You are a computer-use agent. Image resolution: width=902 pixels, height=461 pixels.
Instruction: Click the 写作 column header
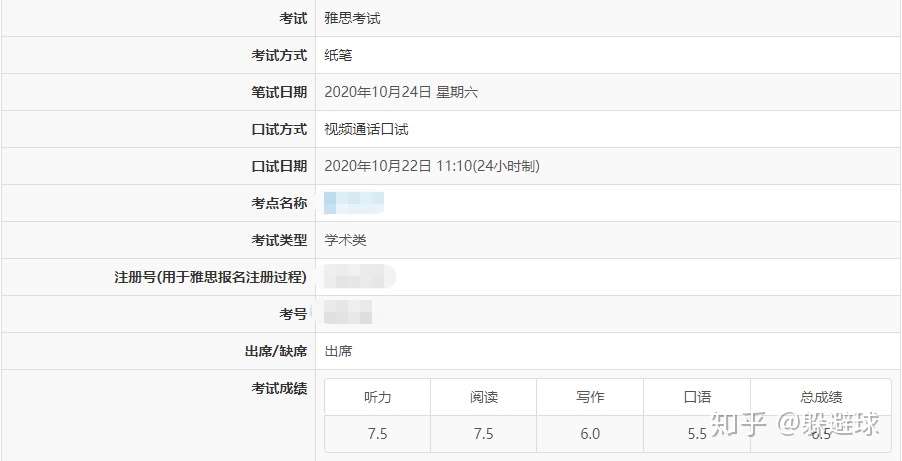point(590,397)
